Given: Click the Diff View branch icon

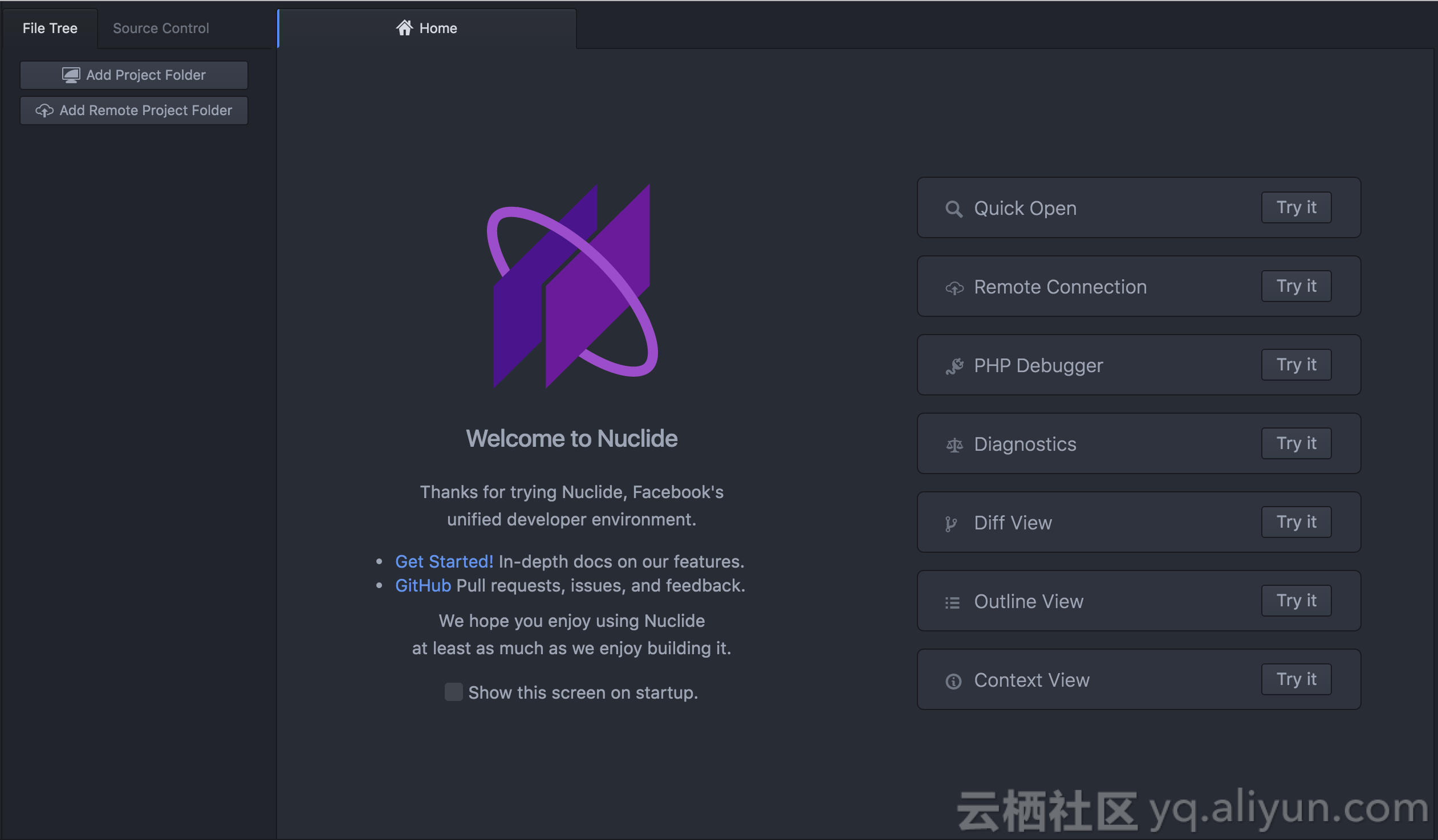Looking at the screenshot, I should pos(950,524).
